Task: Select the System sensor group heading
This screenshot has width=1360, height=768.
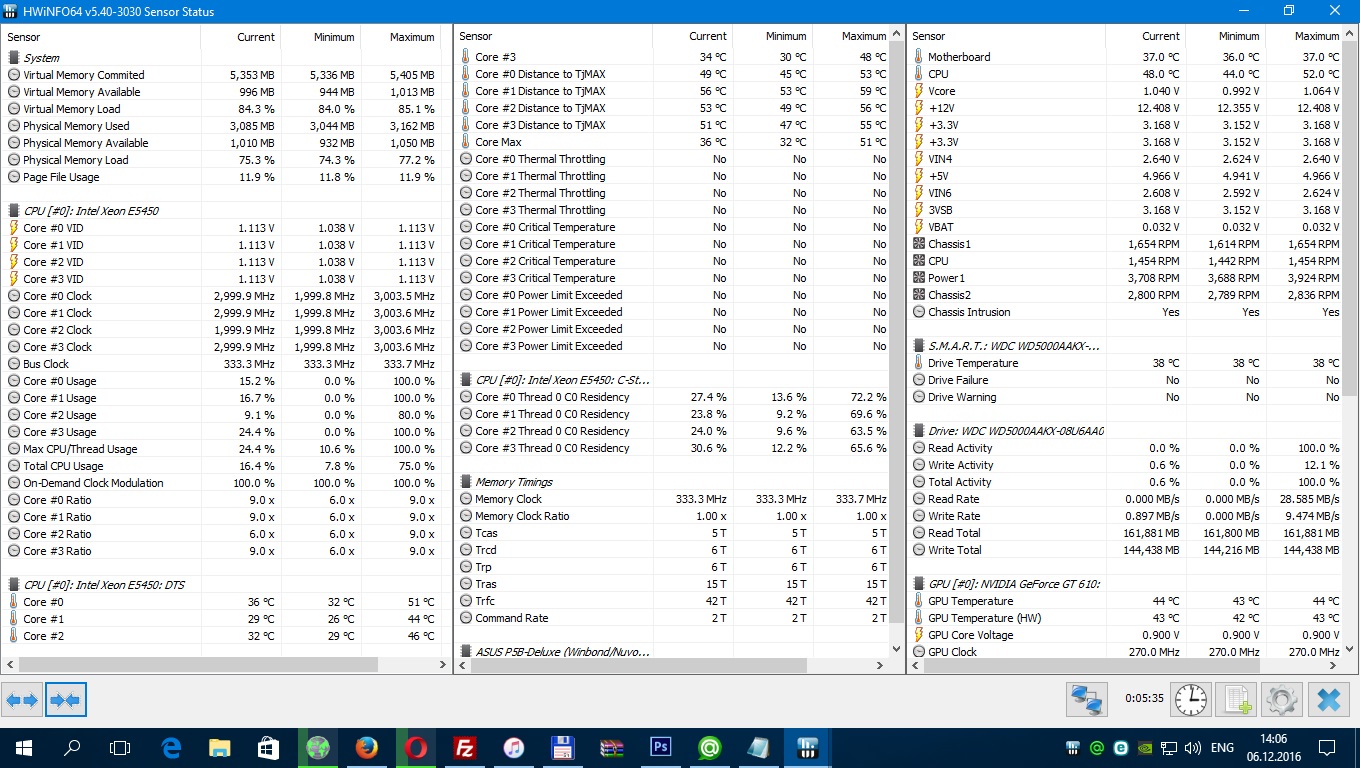Action: (41, 58)
